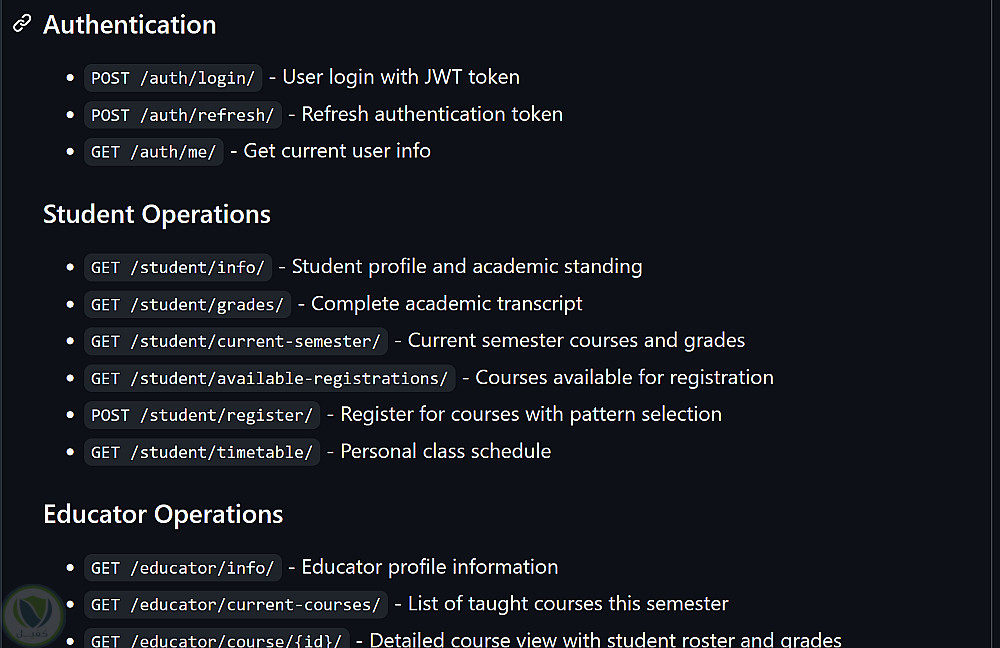Screen dimensions: 1000x648
Task: Click the "Personal class schedule" description text
Action: 446,451
